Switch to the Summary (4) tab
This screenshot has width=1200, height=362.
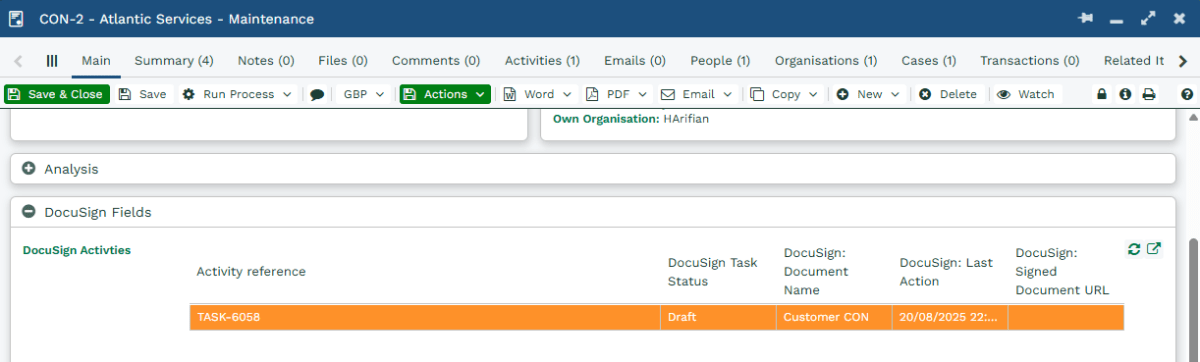tap(174, 61)
